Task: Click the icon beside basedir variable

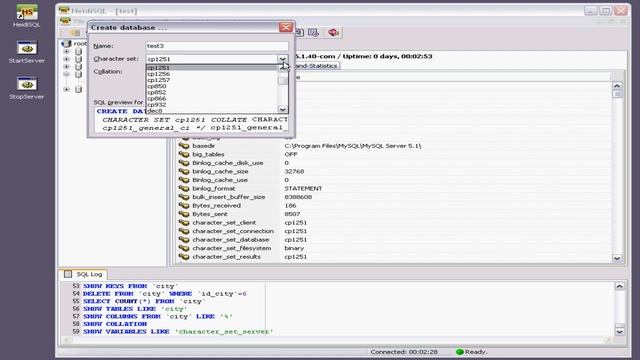Action: coord(184,146)
